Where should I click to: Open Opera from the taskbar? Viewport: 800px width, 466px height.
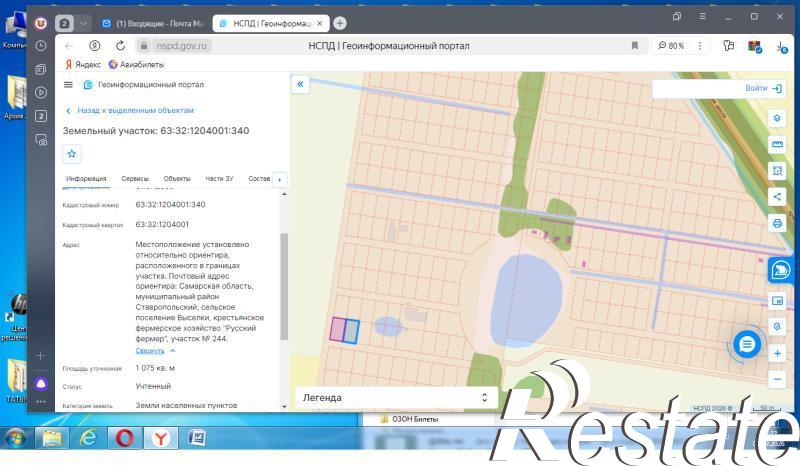[124, 438]
